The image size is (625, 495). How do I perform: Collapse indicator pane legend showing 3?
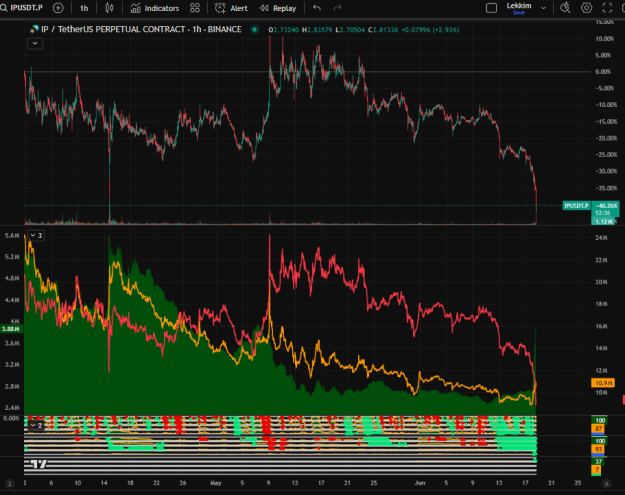coord(36,236)
